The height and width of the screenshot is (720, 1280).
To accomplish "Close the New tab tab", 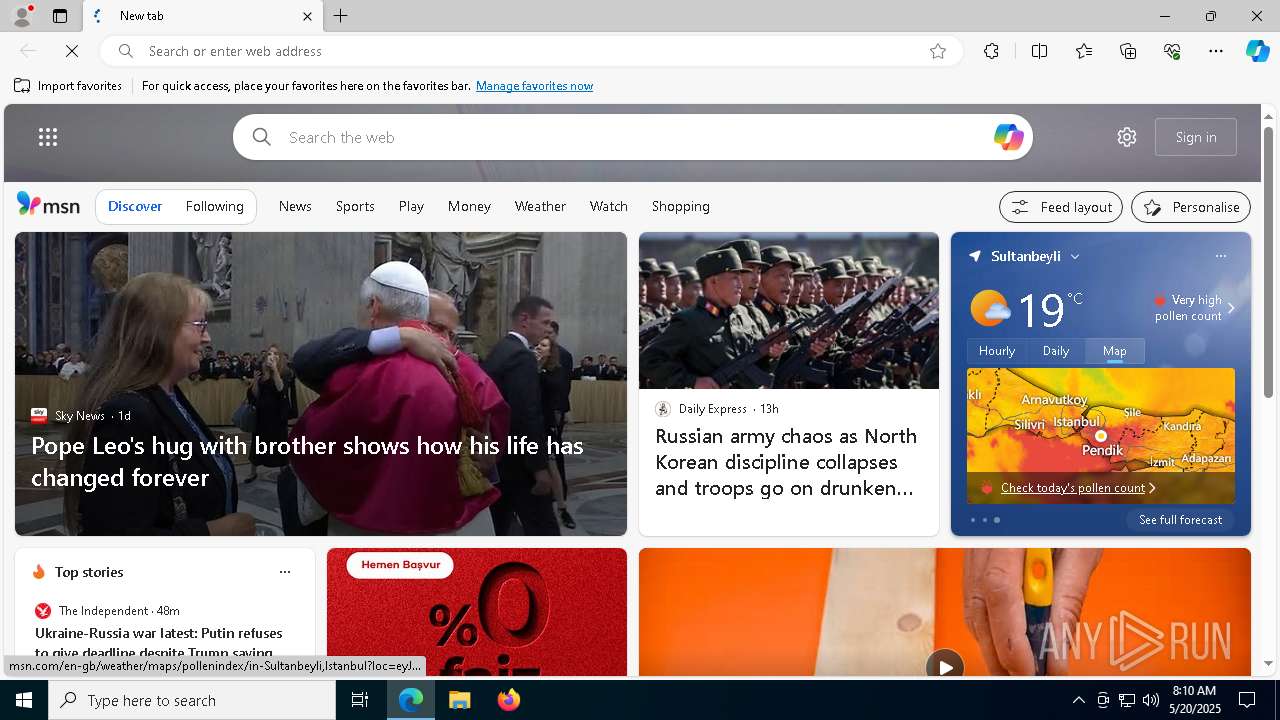I will [307, 16].
